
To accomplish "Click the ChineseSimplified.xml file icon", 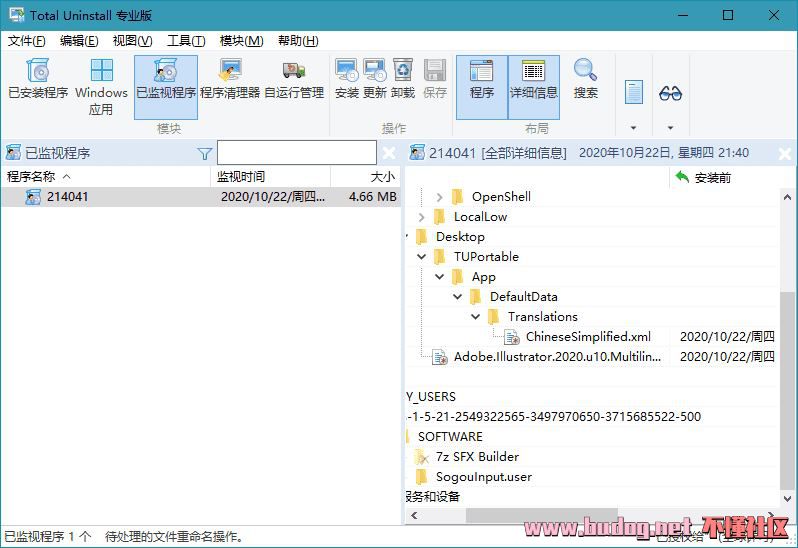I will 511,337.
